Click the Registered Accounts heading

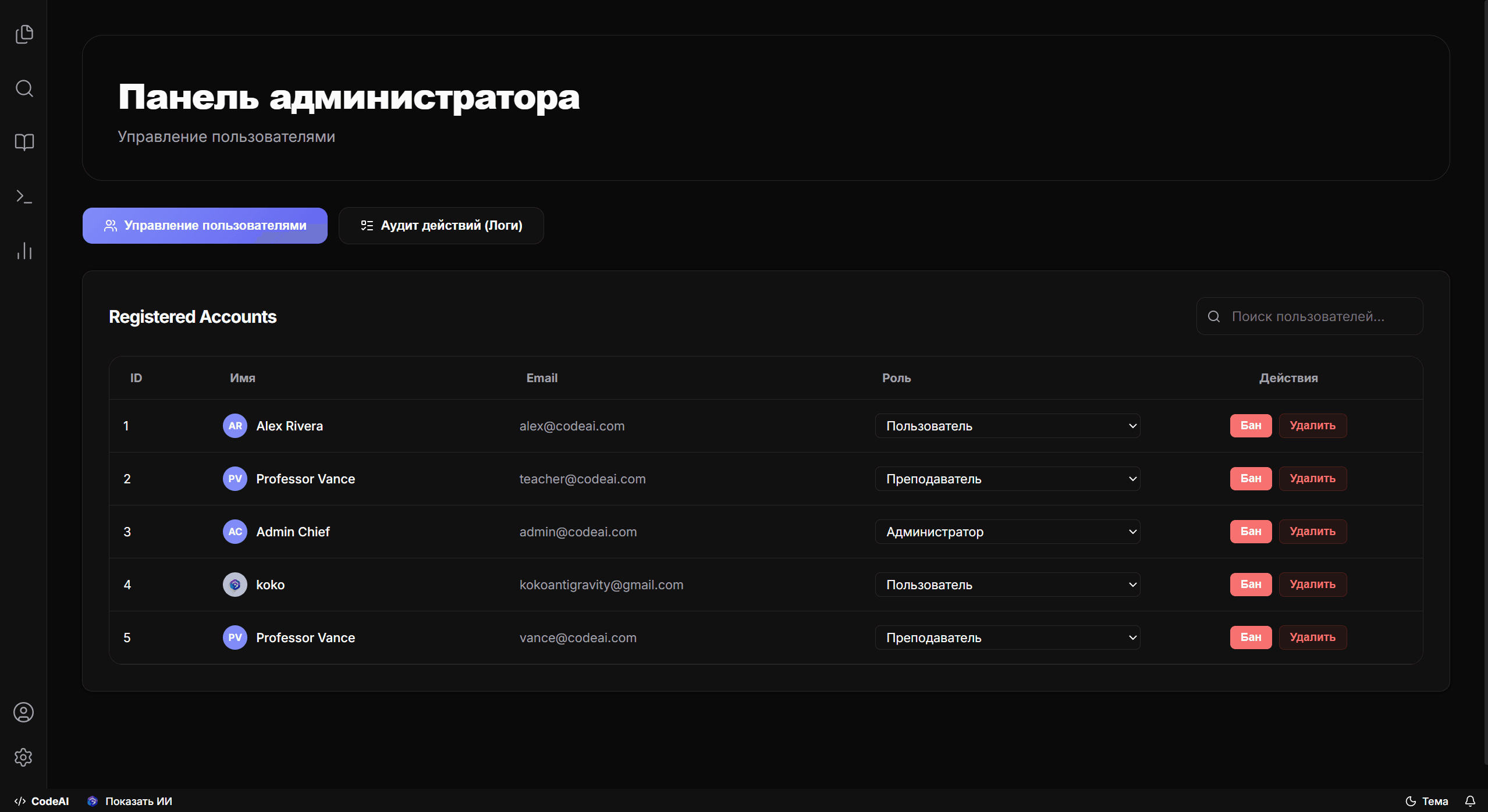193,316
